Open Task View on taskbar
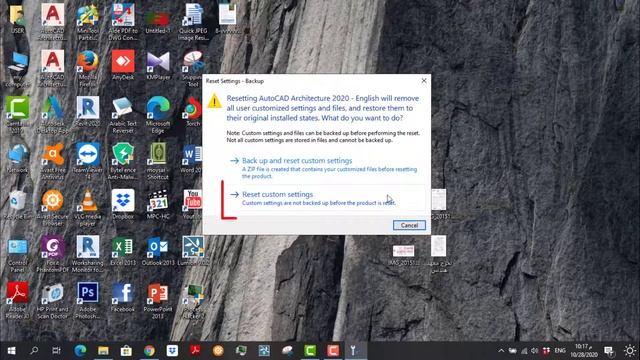640x360 pixels. coord(56,351)
